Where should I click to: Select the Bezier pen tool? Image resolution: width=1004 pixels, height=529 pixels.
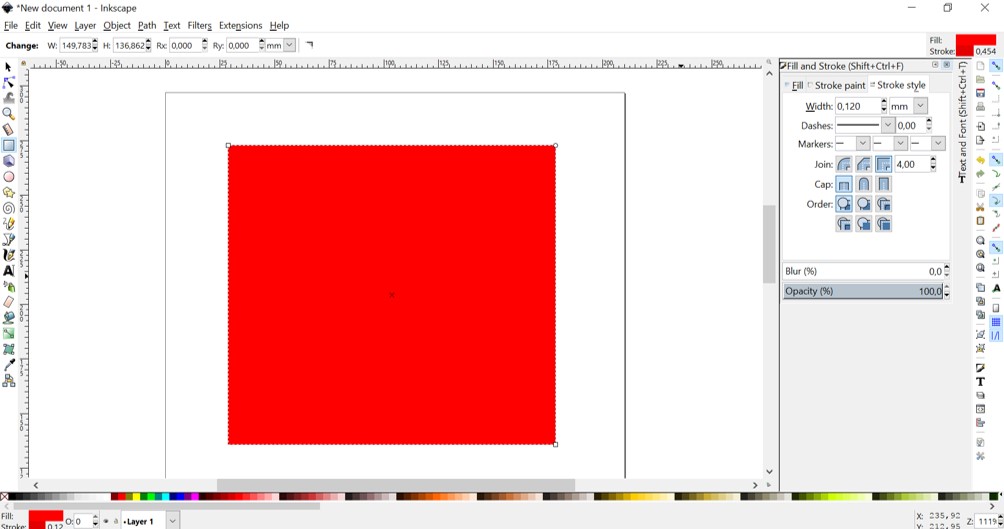coord(8,240)
